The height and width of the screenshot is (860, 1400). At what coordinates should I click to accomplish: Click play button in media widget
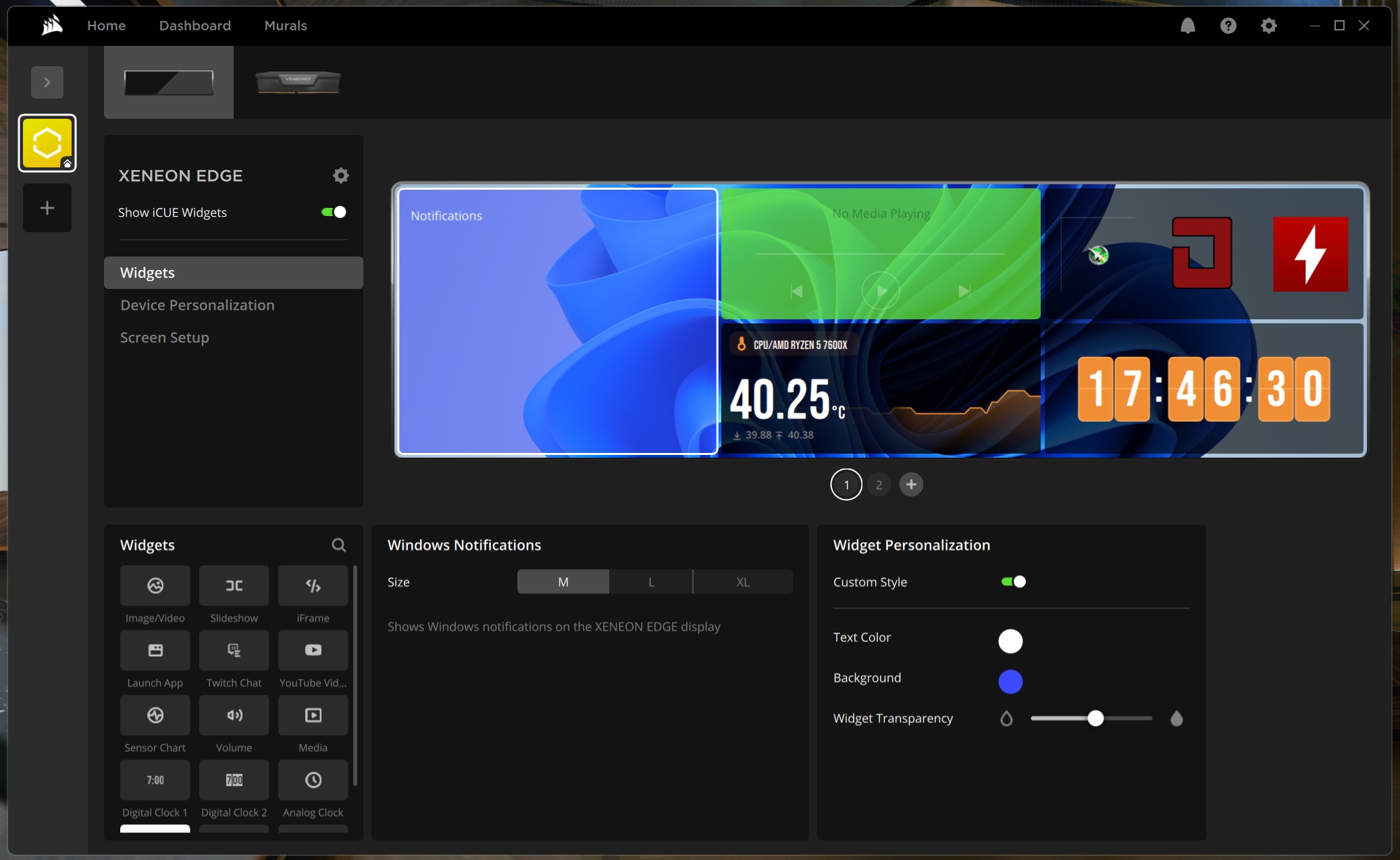881,291
